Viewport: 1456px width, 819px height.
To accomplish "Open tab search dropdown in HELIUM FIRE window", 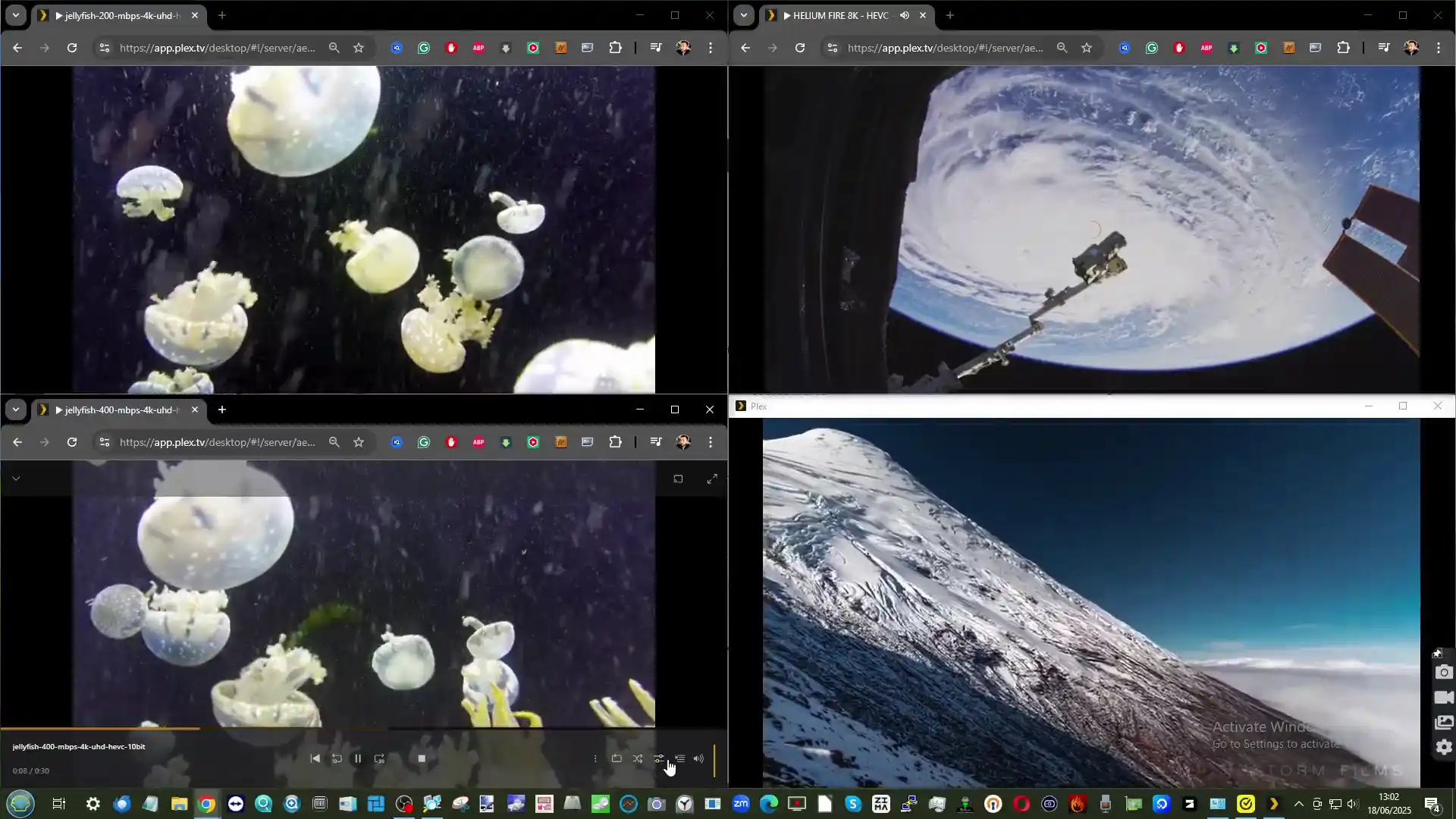I will (x=744, y=15).
